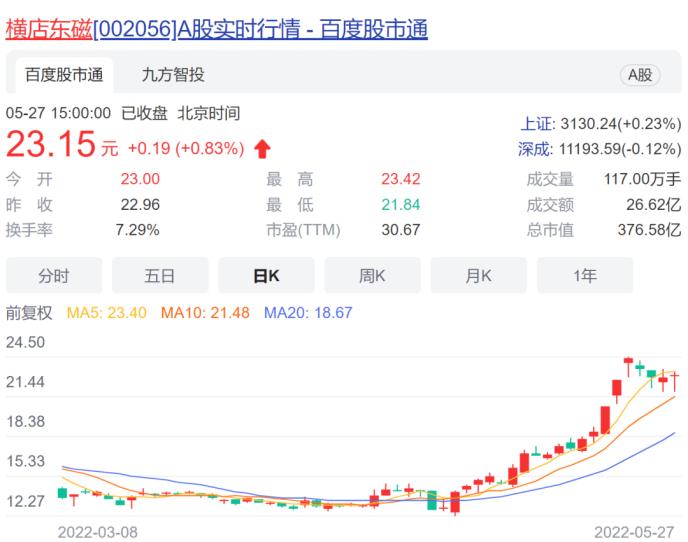Viewport: 688px width, 542px height.
Task: Click the 市盈(TTM) value 30.67
Action: 401,230
